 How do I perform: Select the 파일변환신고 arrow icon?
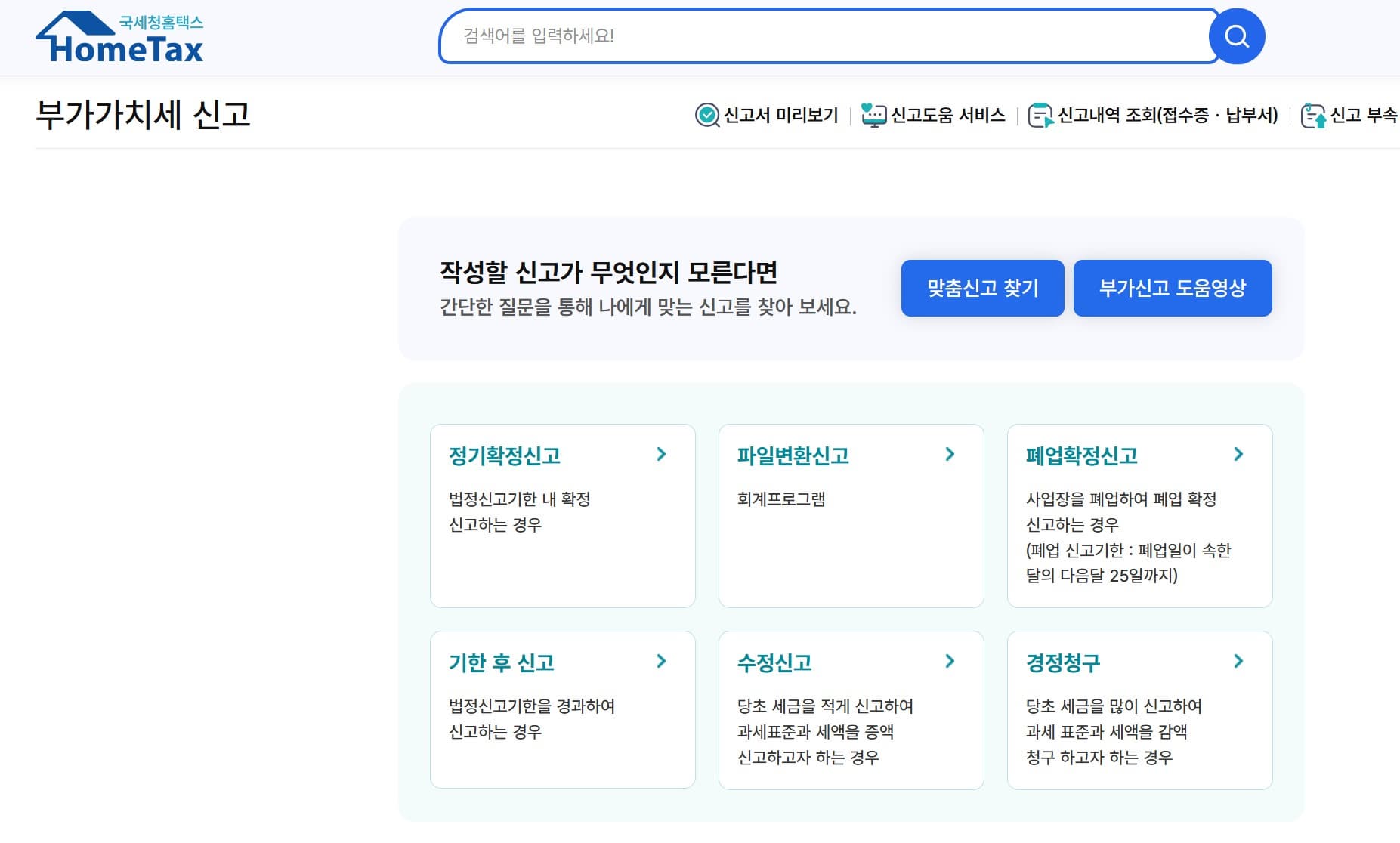pyautogui.click(x=950, y=454)
